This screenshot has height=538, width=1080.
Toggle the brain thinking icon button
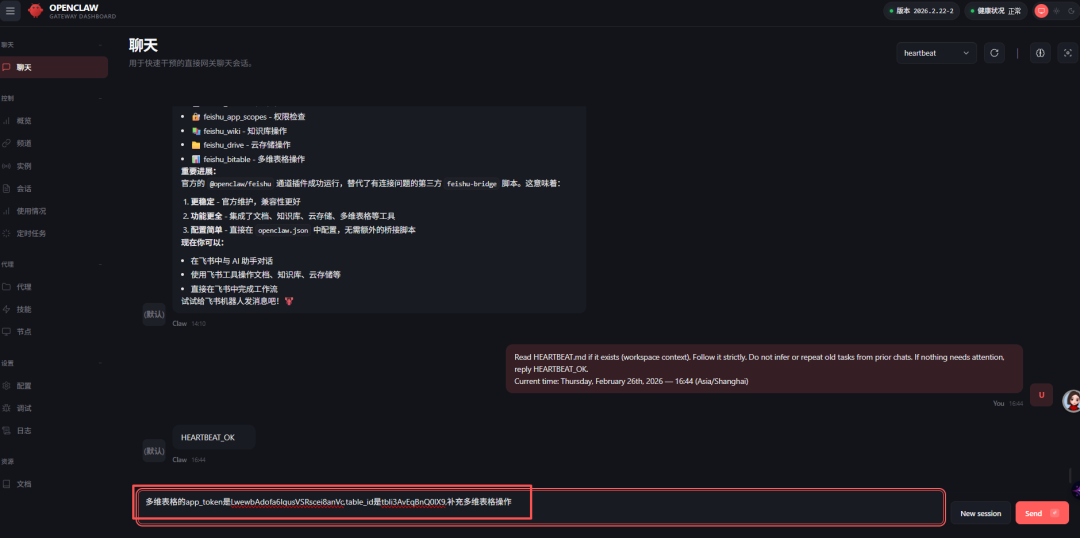[x=1040, y=52]
